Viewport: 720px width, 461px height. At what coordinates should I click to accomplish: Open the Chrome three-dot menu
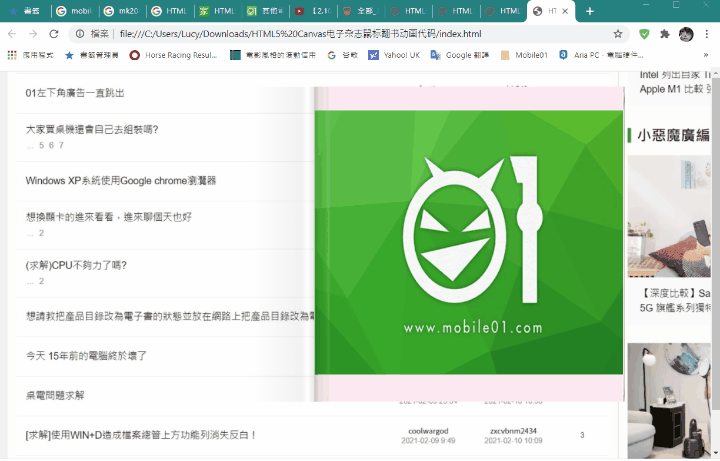pos(707,34)
